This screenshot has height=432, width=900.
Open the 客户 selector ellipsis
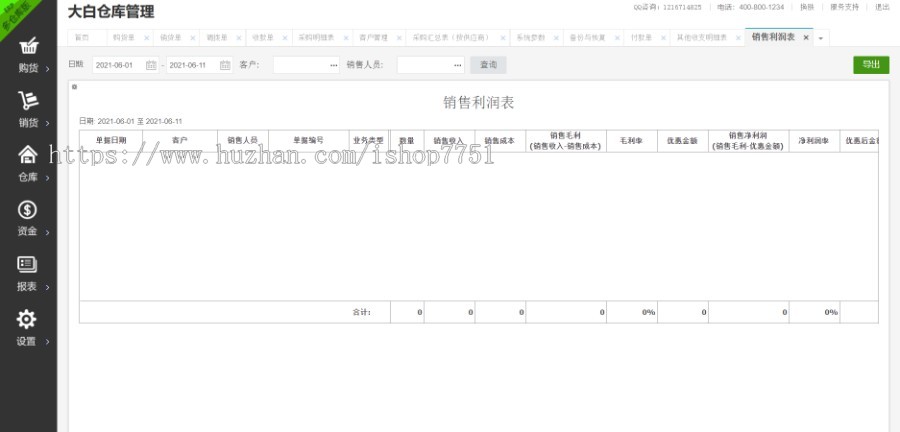[334, 65]
